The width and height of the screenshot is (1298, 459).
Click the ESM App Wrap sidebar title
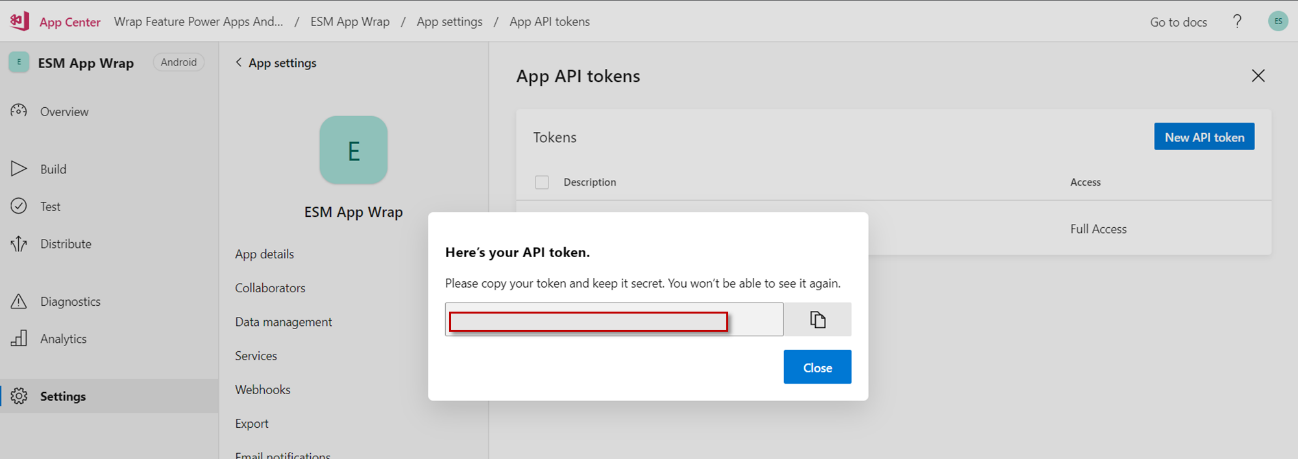pyautogui.click(x=86, y=63)
